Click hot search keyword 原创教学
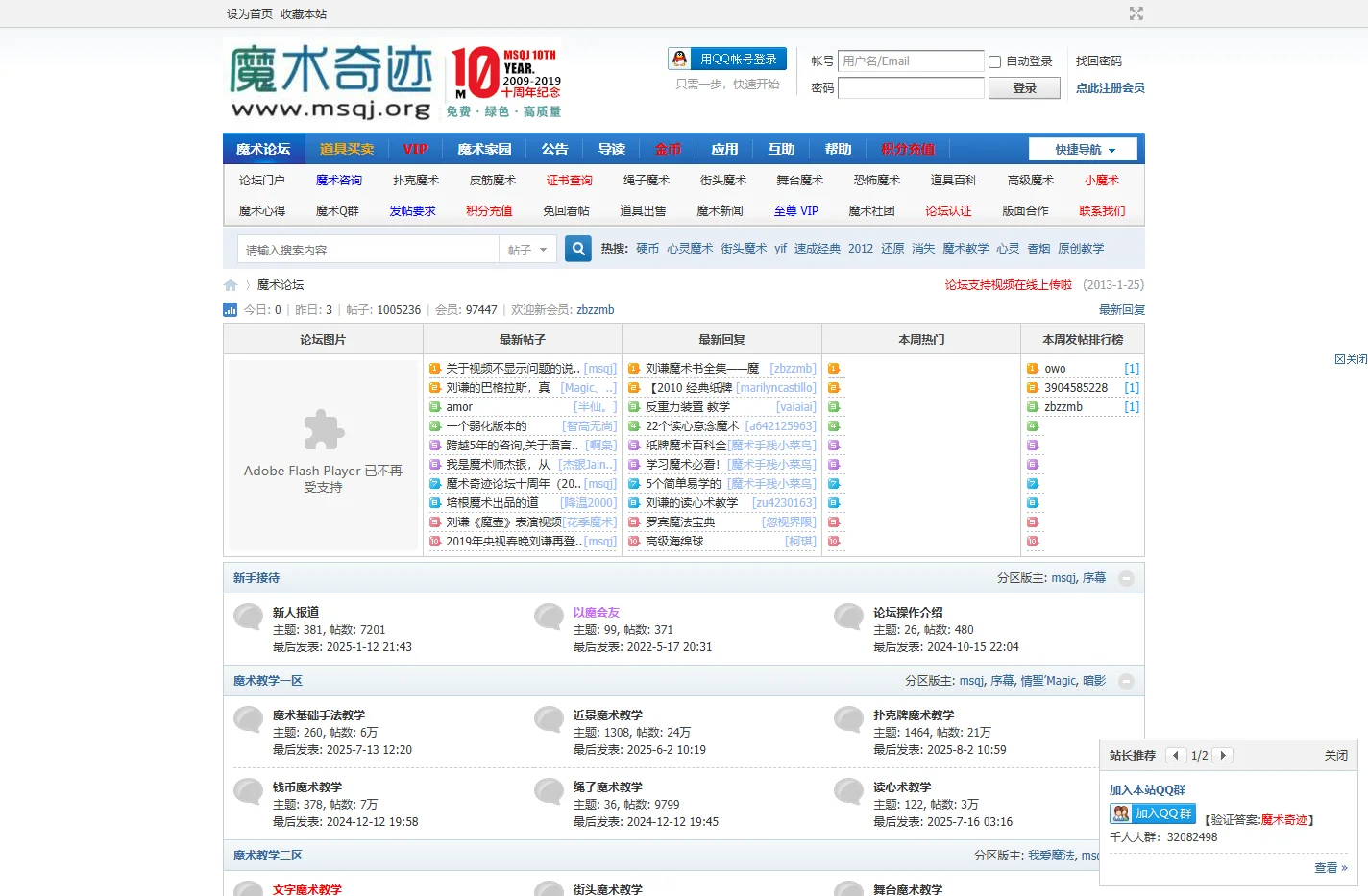Viewport: 1368px width, 896px height. (x=1081, y=249)
